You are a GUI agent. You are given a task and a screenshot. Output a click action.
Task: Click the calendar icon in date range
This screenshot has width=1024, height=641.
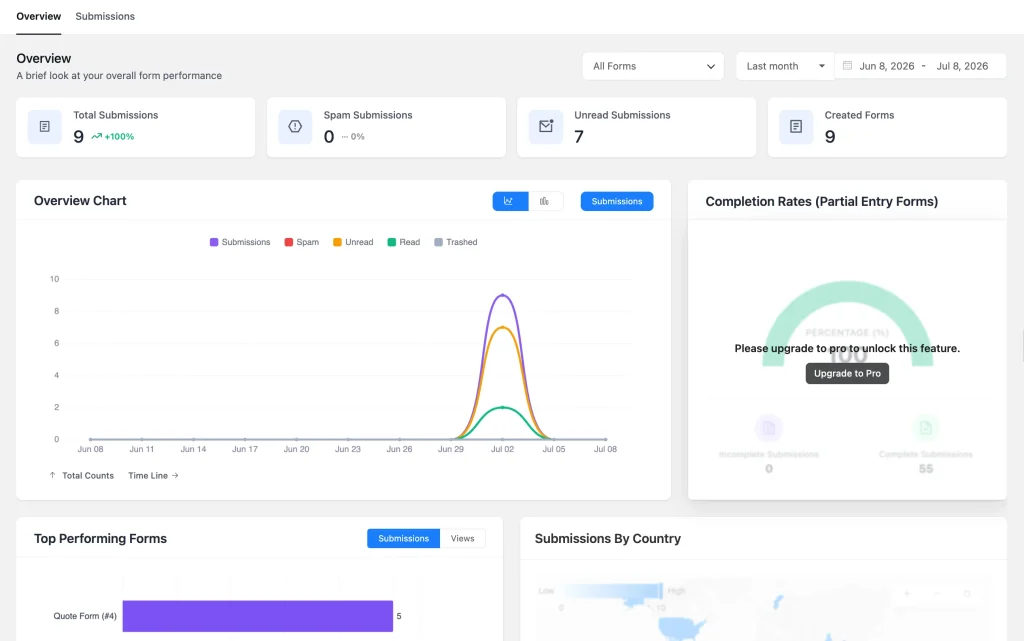tap(847, 65)
